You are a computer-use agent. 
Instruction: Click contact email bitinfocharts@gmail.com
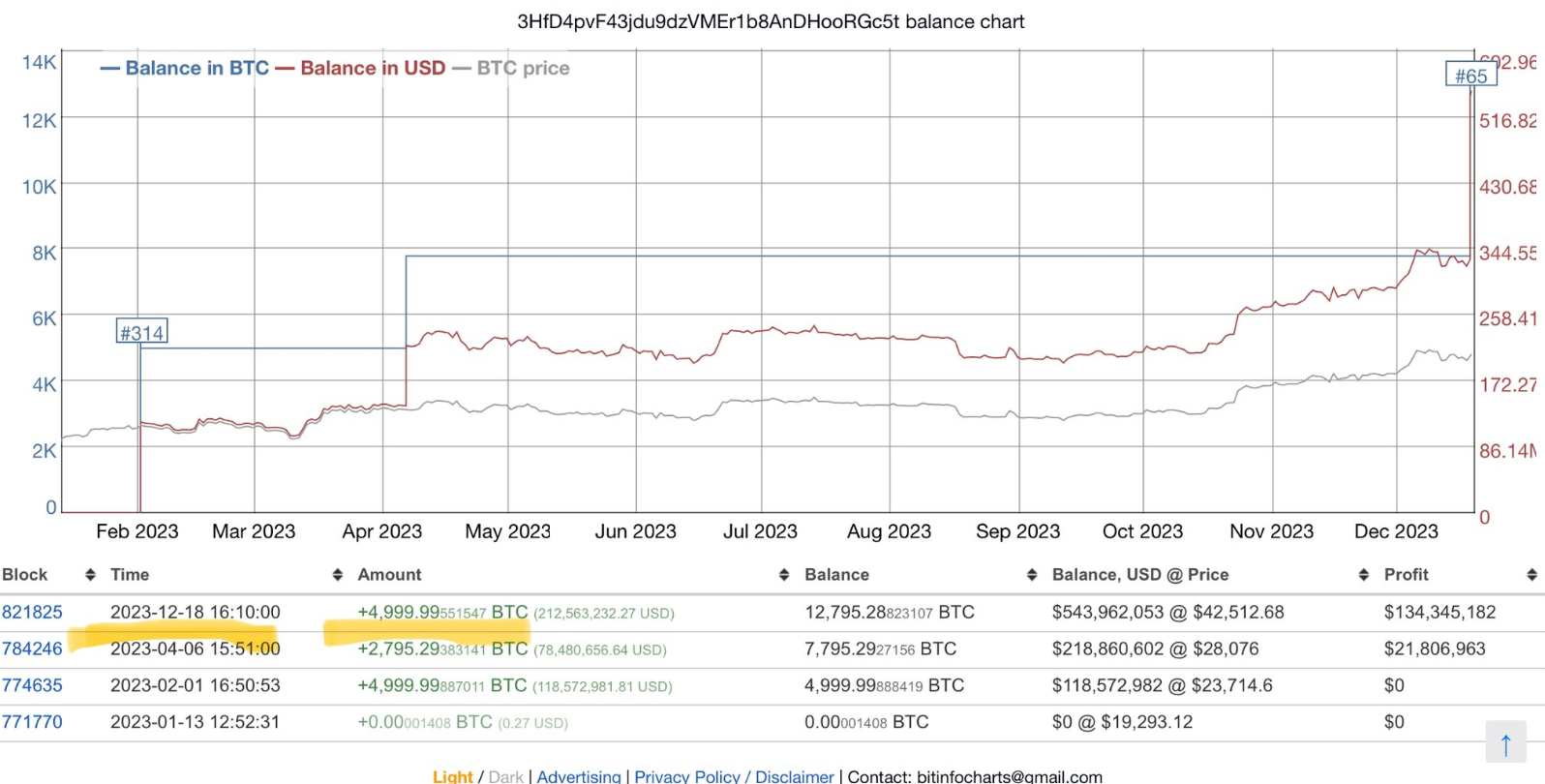[x=1010, y=776]
